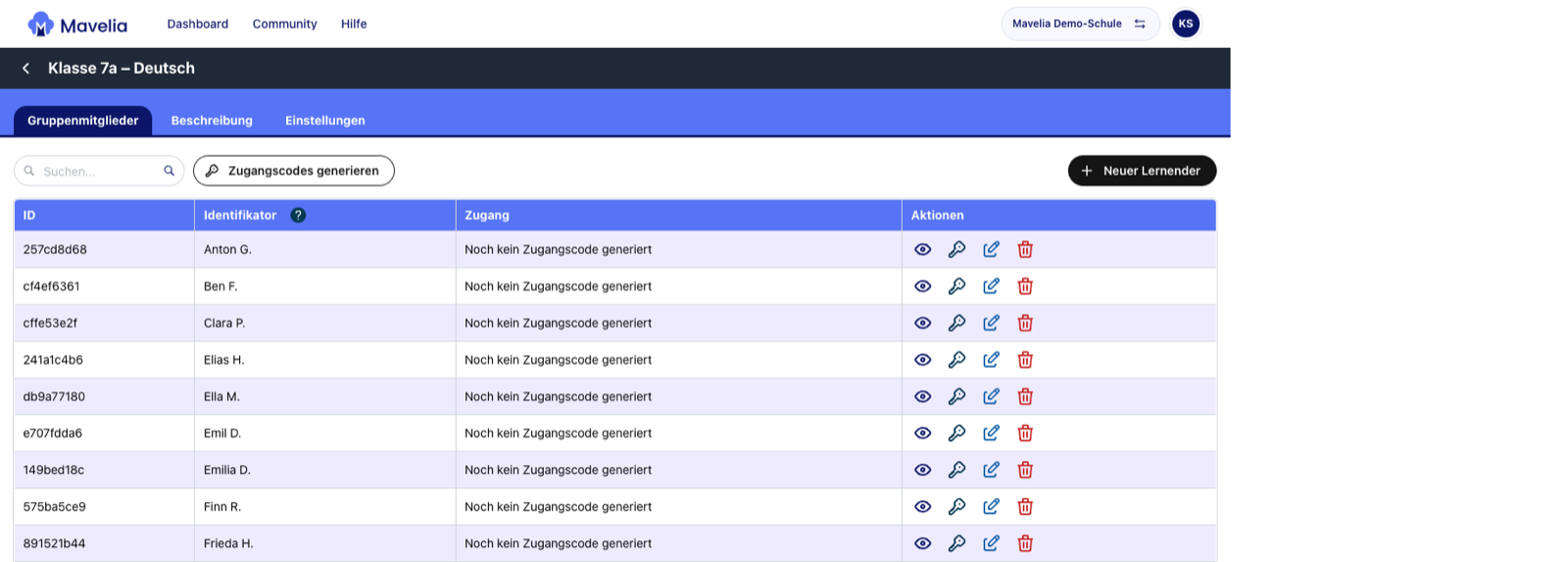Viewport: 1568px width, 562px height.
Task: Edit the Emilia D. entry
Action: click(991, 470)
